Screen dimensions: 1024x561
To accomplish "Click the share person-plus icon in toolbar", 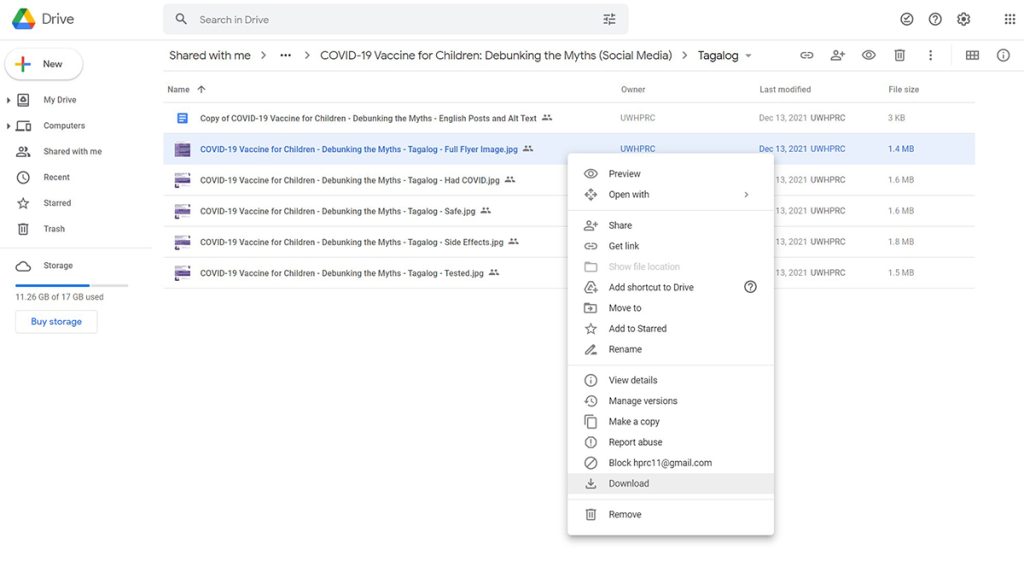I will pyautogui.click(x=837, y=56).
